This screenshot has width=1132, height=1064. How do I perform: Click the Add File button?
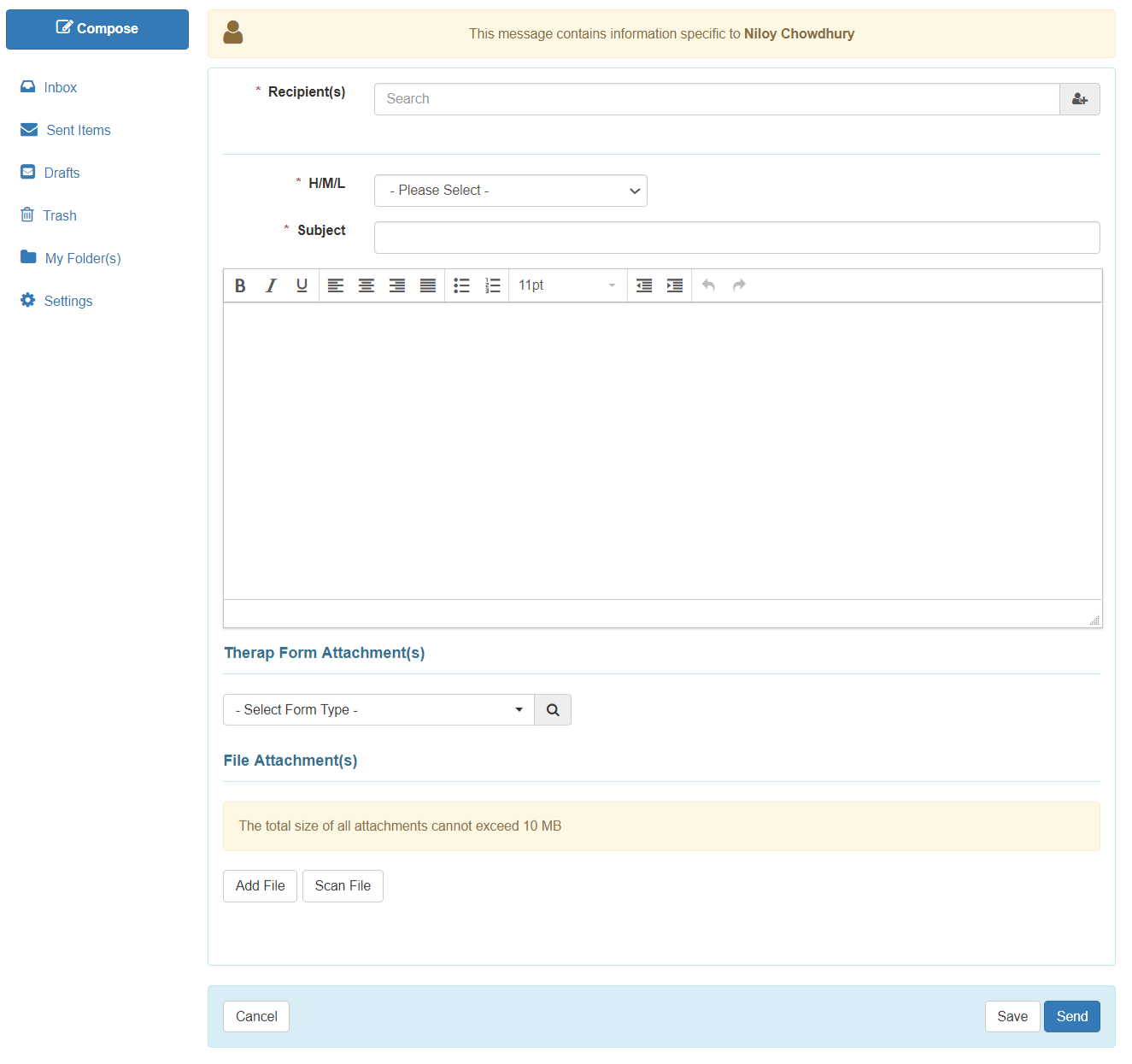point(260,886)
